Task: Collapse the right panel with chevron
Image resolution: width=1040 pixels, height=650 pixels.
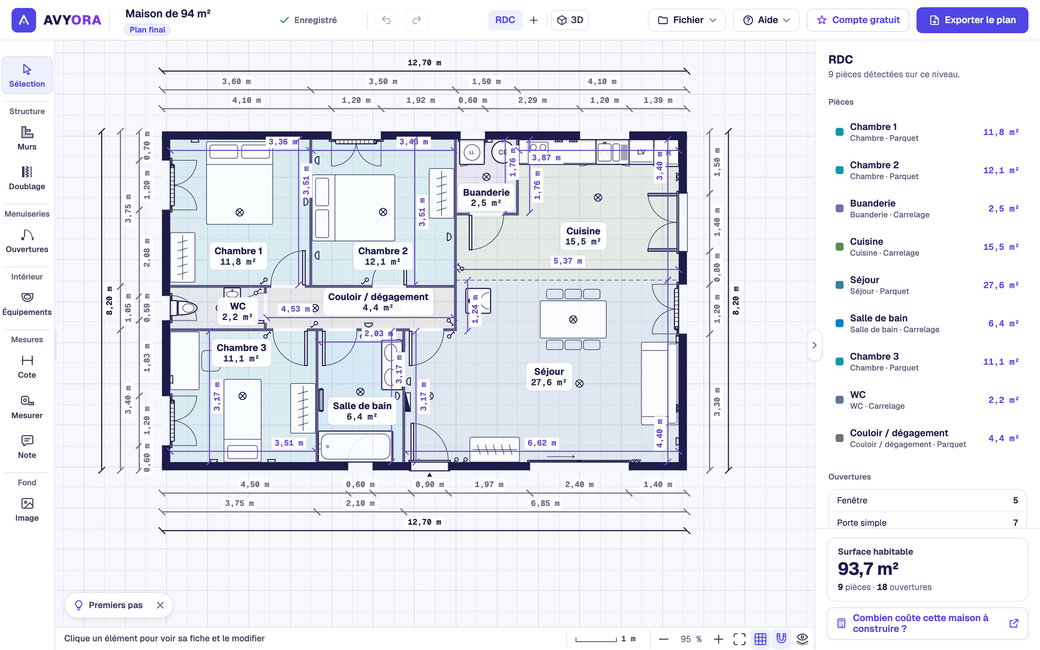Action: (814, 345)
